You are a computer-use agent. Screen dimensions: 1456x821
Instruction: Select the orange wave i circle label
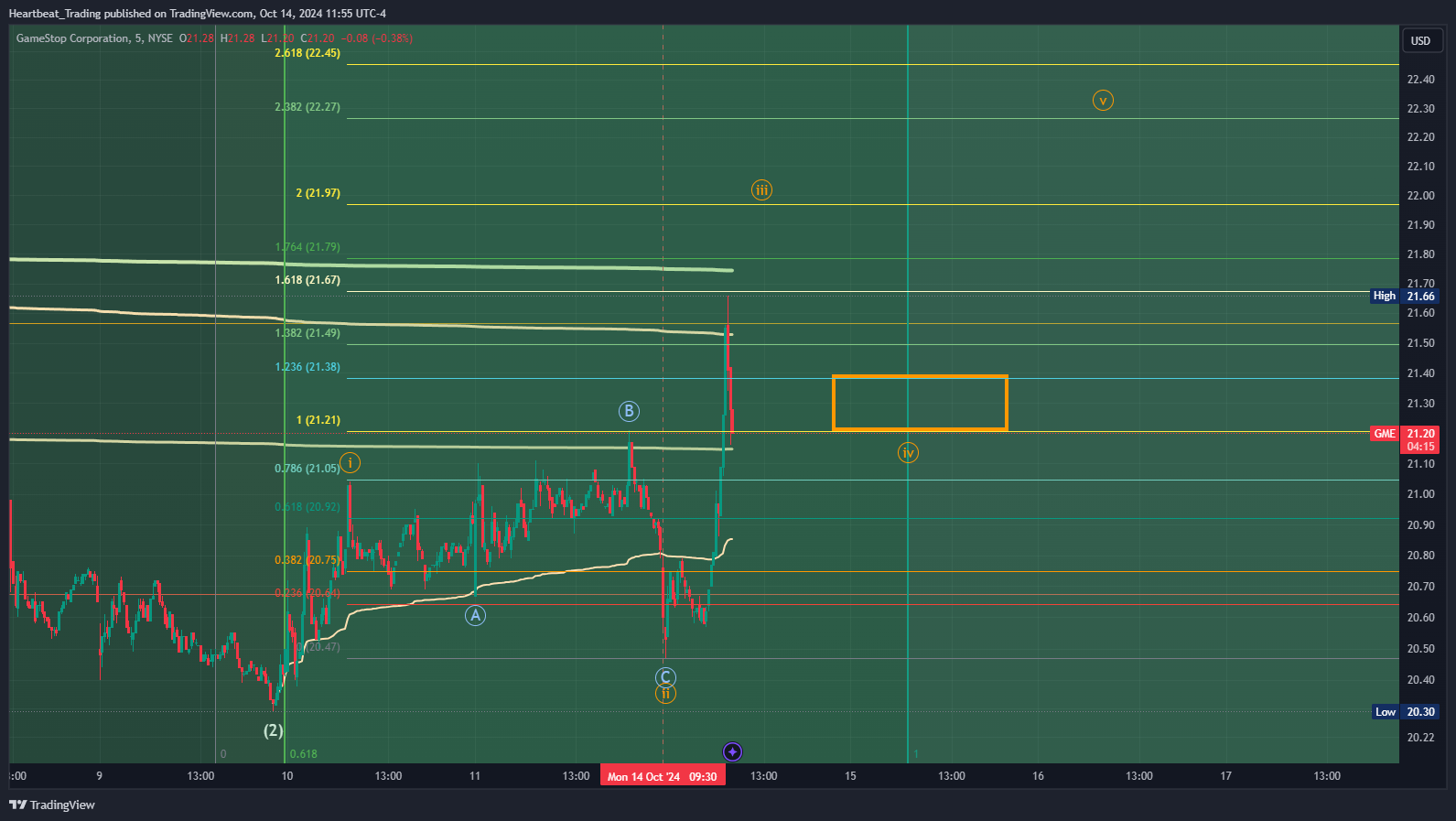[350, 462]
